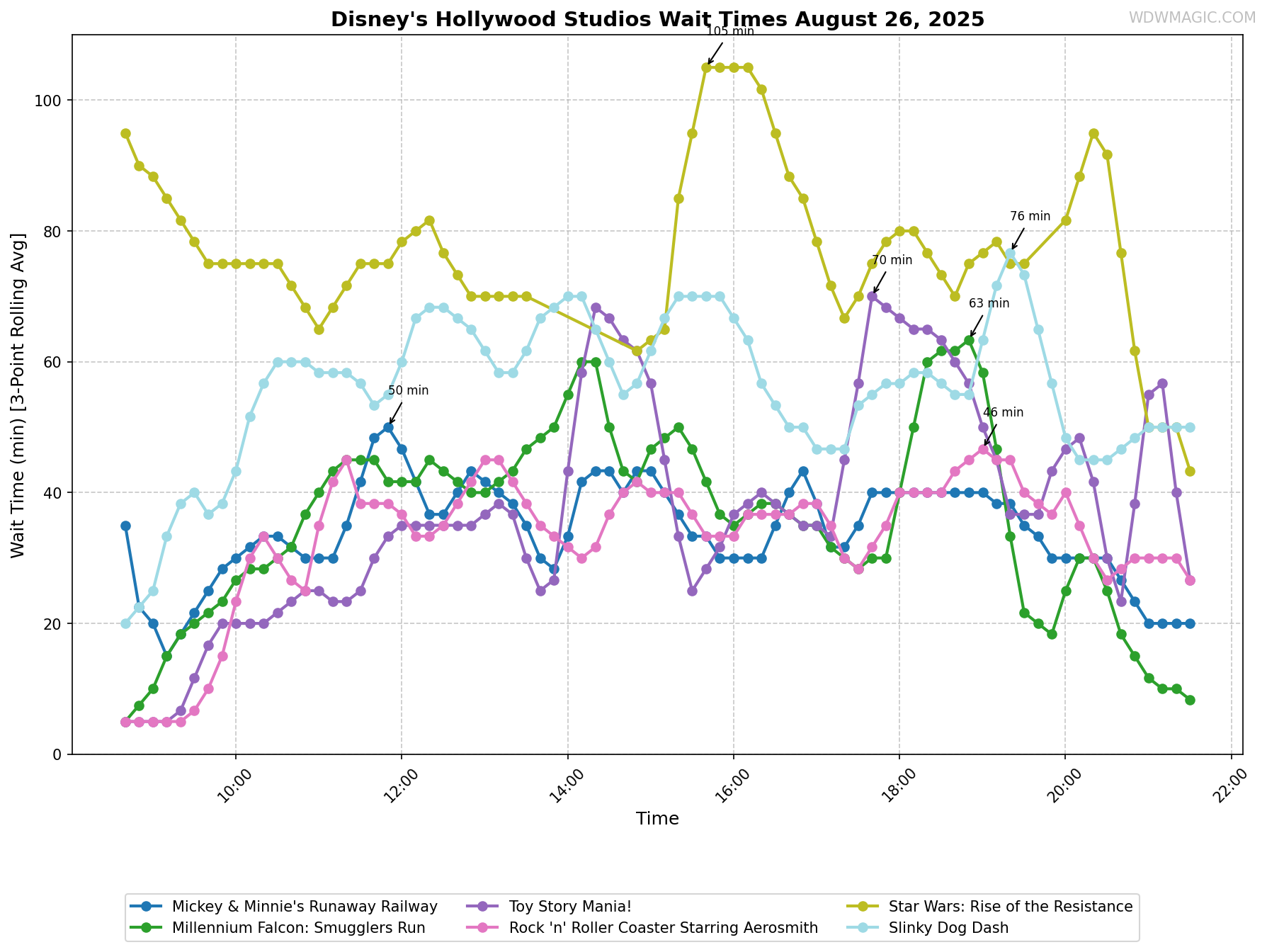1267x952 pixels.
Task: Click the 50 min annotation label
Action: (409, 391)
